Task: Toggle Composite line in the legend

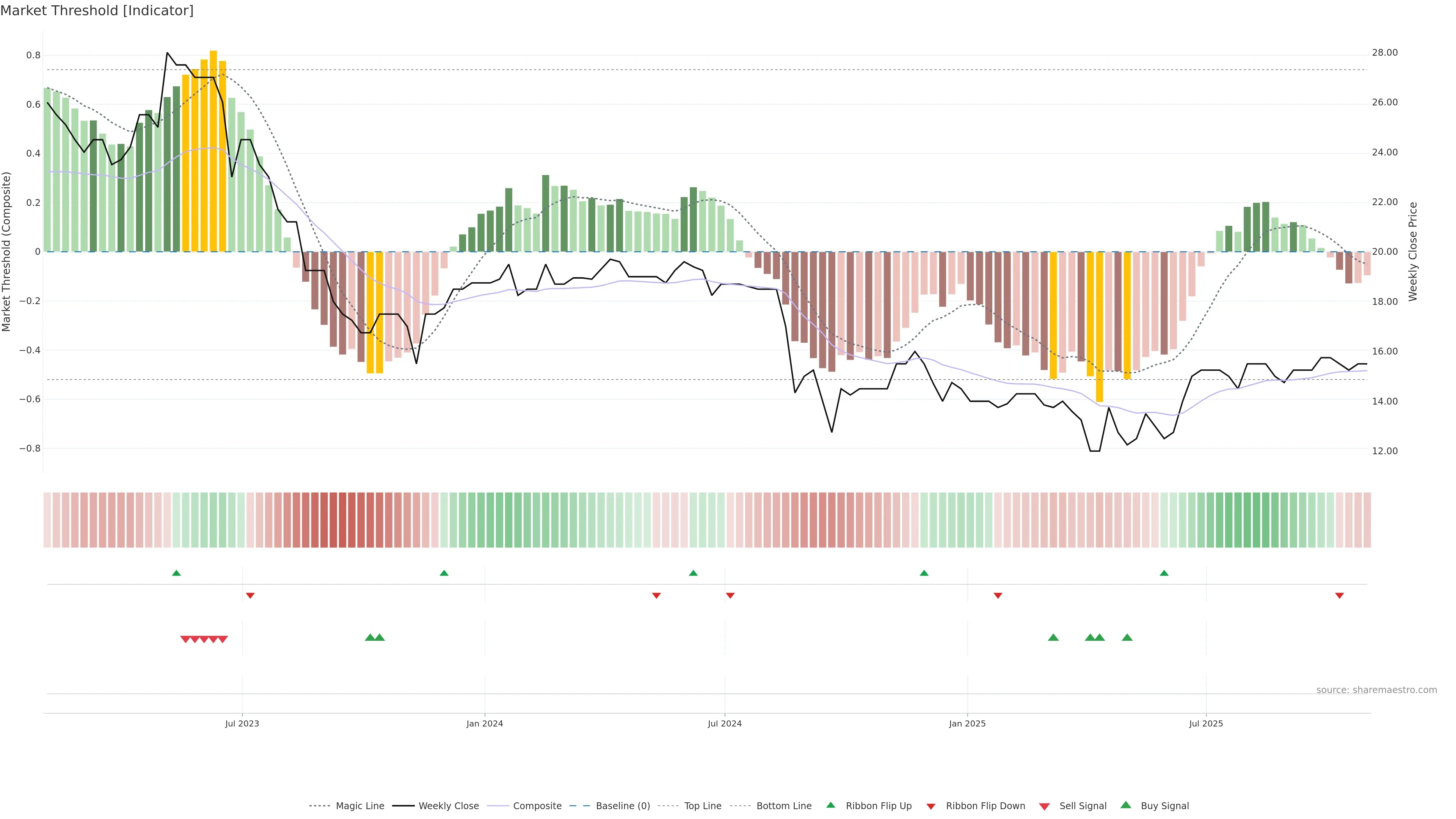Action: [x=537, y=806]
